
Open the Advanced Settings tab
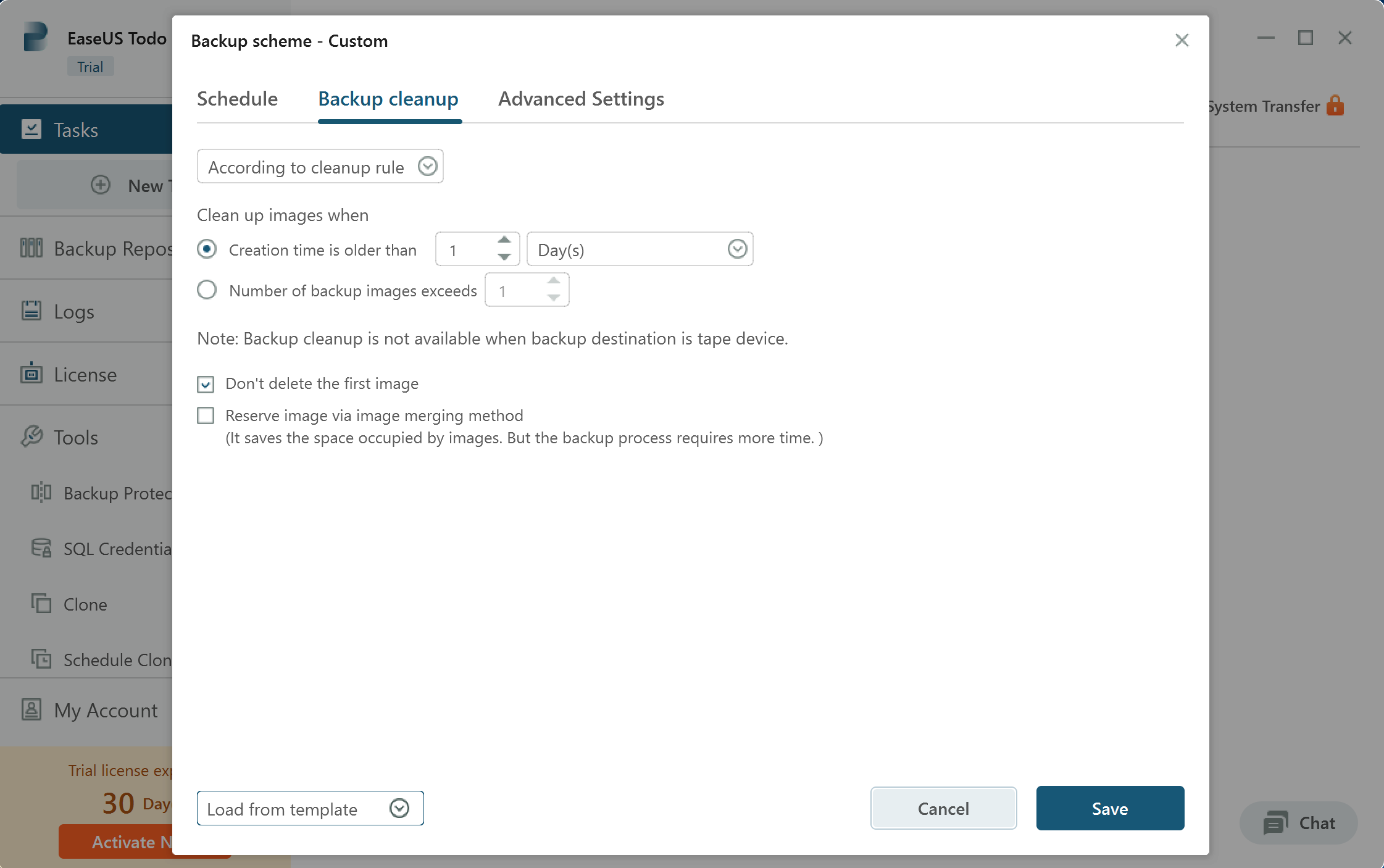click(x=581, y=99)
